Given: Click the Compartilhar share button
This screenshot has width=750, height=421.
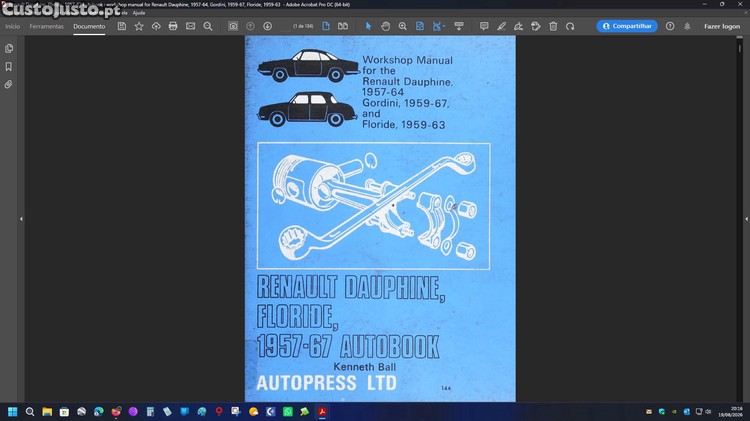Looking at the screenshot, I should click(627, 26).
